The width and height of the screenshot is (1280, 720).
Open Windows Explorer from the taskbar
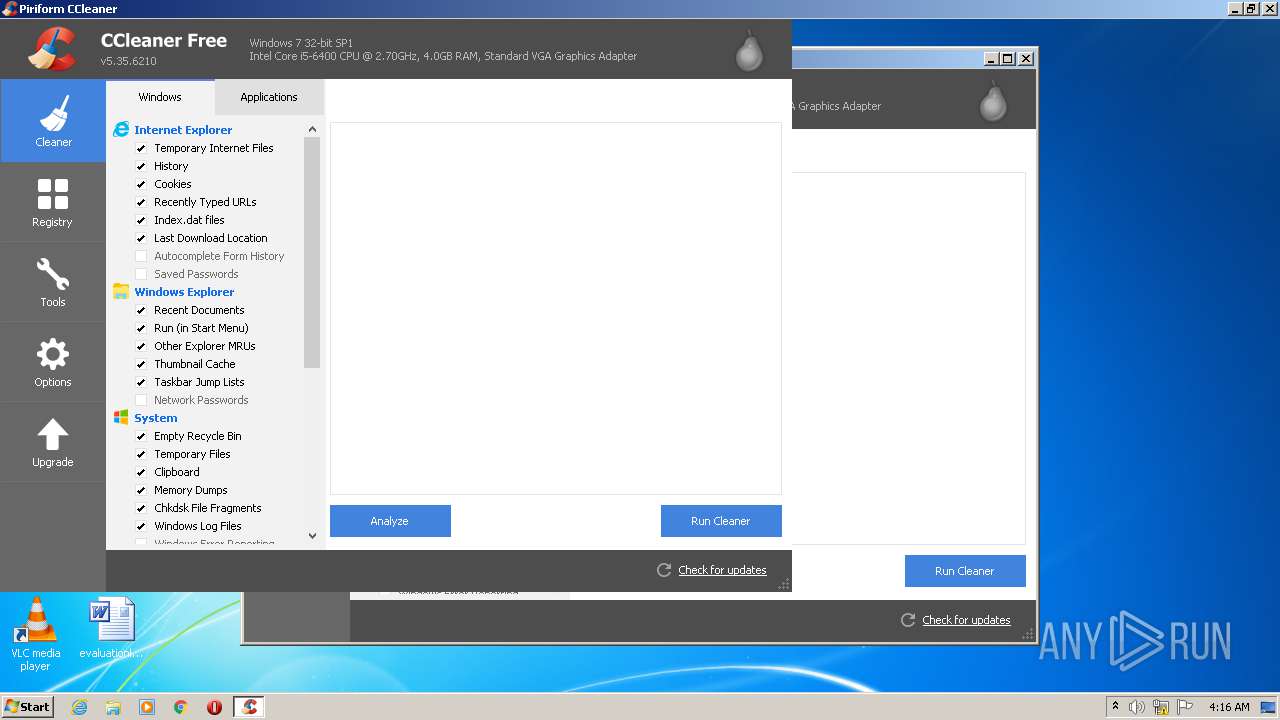[x=113, y=707]
